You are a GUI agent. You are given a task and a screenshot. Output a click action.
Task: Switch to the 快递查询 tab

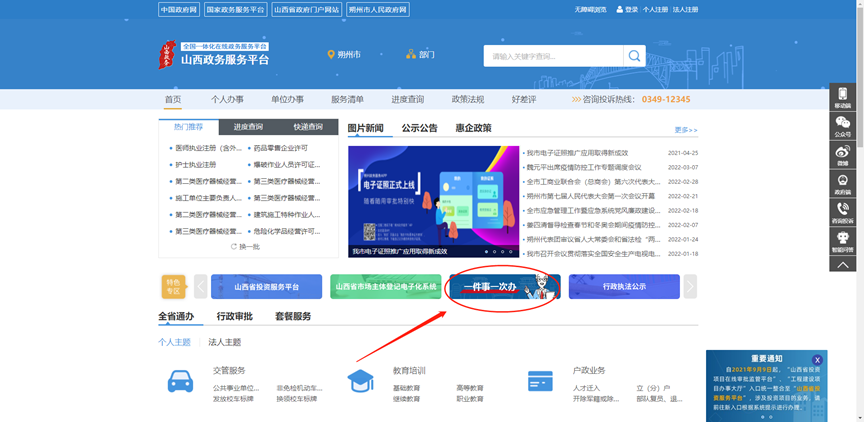308,127
